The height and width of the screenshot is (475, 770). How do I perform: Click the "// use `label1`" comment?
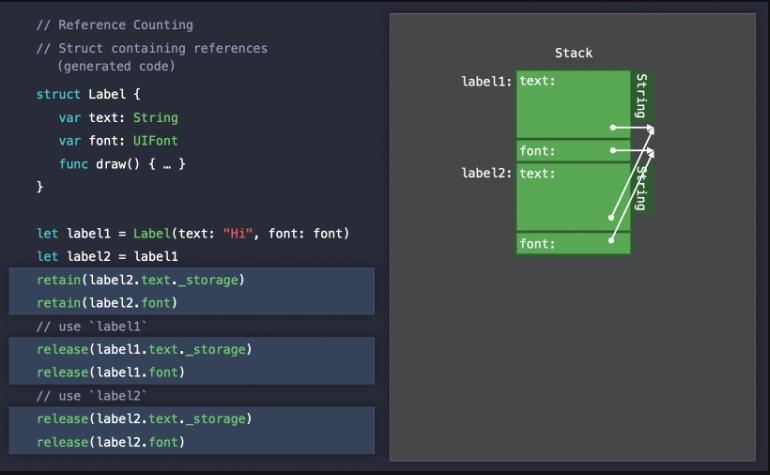coord(92,326)
